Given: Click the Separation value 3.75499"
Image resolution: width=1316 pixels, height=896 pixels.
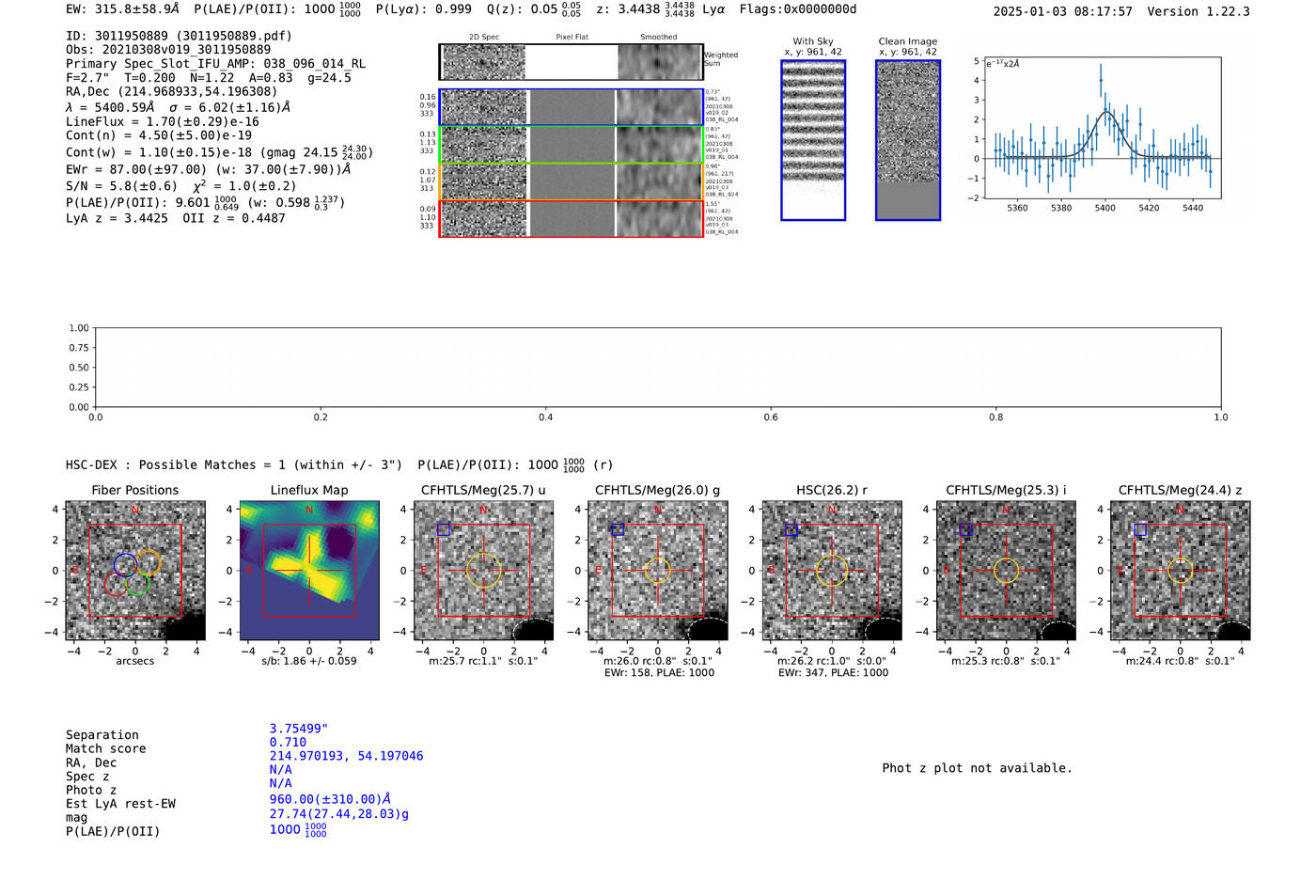Looking at the screenshot, I should 299,729.
